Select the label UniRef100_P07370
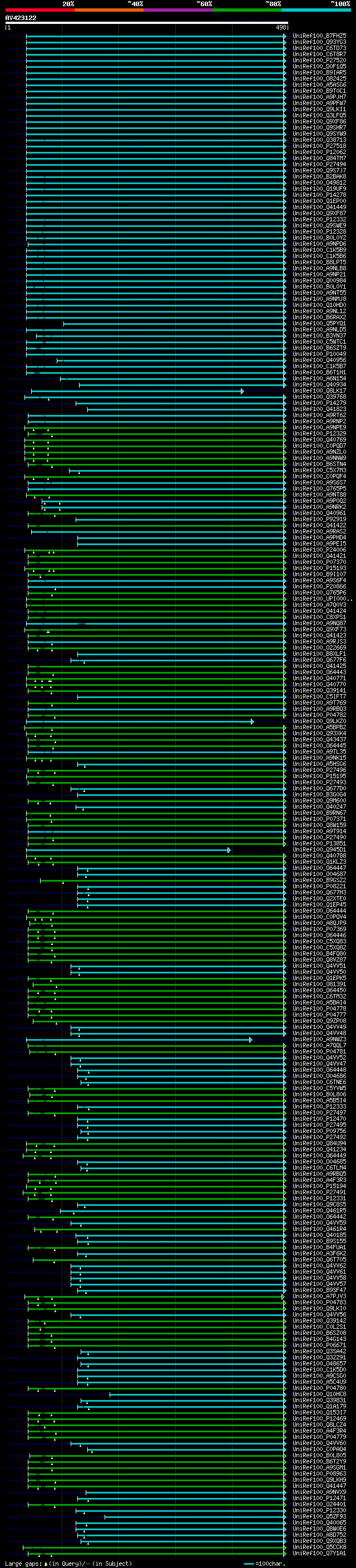Image resolution: width=356 pixels, height=1568 pixels. coord(319,562)
